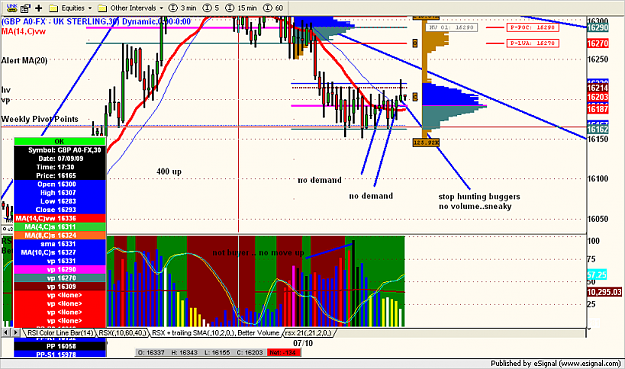Image resolution: width=625 pixels, height=369 pixels.
Task: Click the Net: -134 status field
Action: coord(285,353)
